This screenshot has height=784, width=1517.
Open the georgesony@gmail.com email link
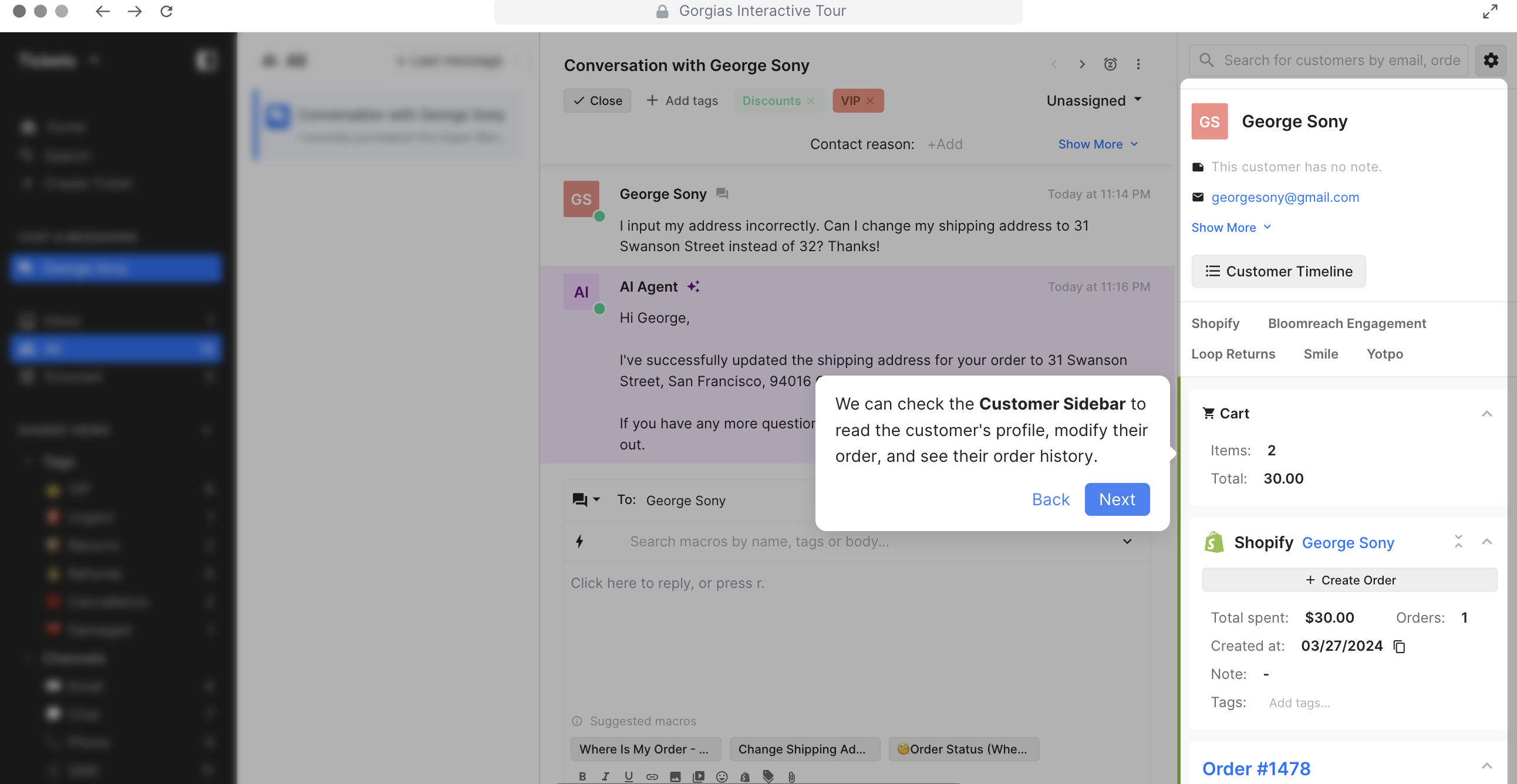1285,197
